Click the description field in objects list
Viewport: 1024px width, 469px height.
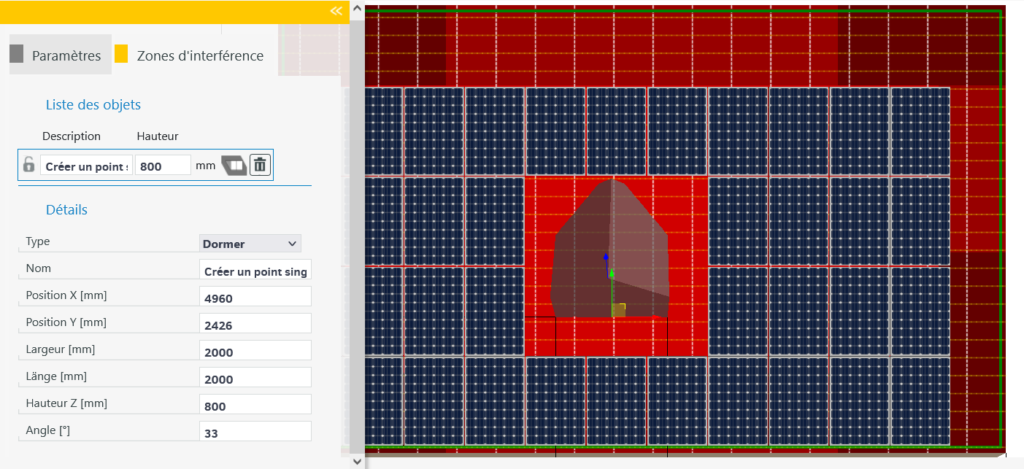87,165
